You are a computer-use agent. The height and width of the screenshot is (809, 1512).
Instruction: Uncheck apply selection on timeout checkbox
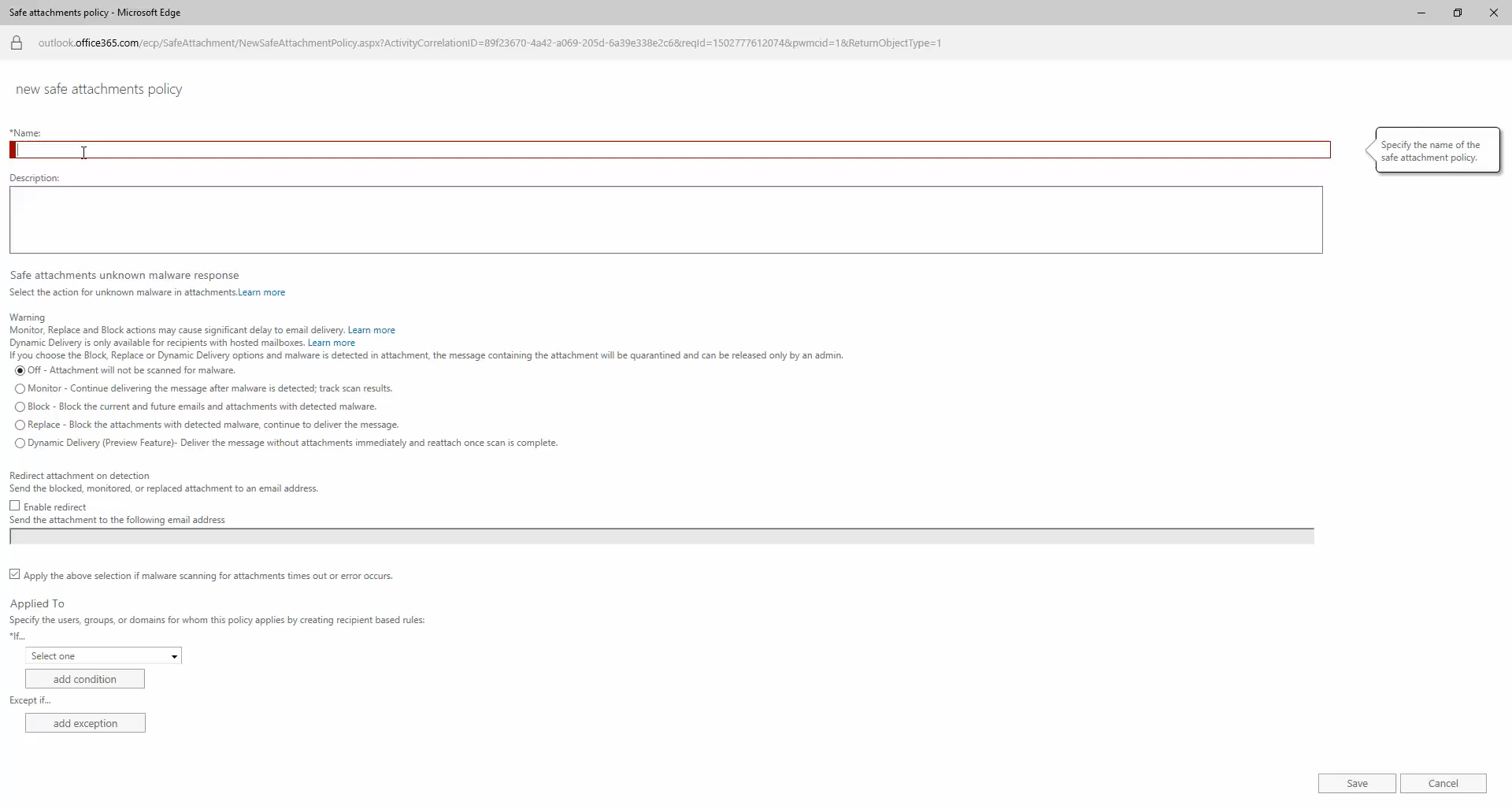15,575
